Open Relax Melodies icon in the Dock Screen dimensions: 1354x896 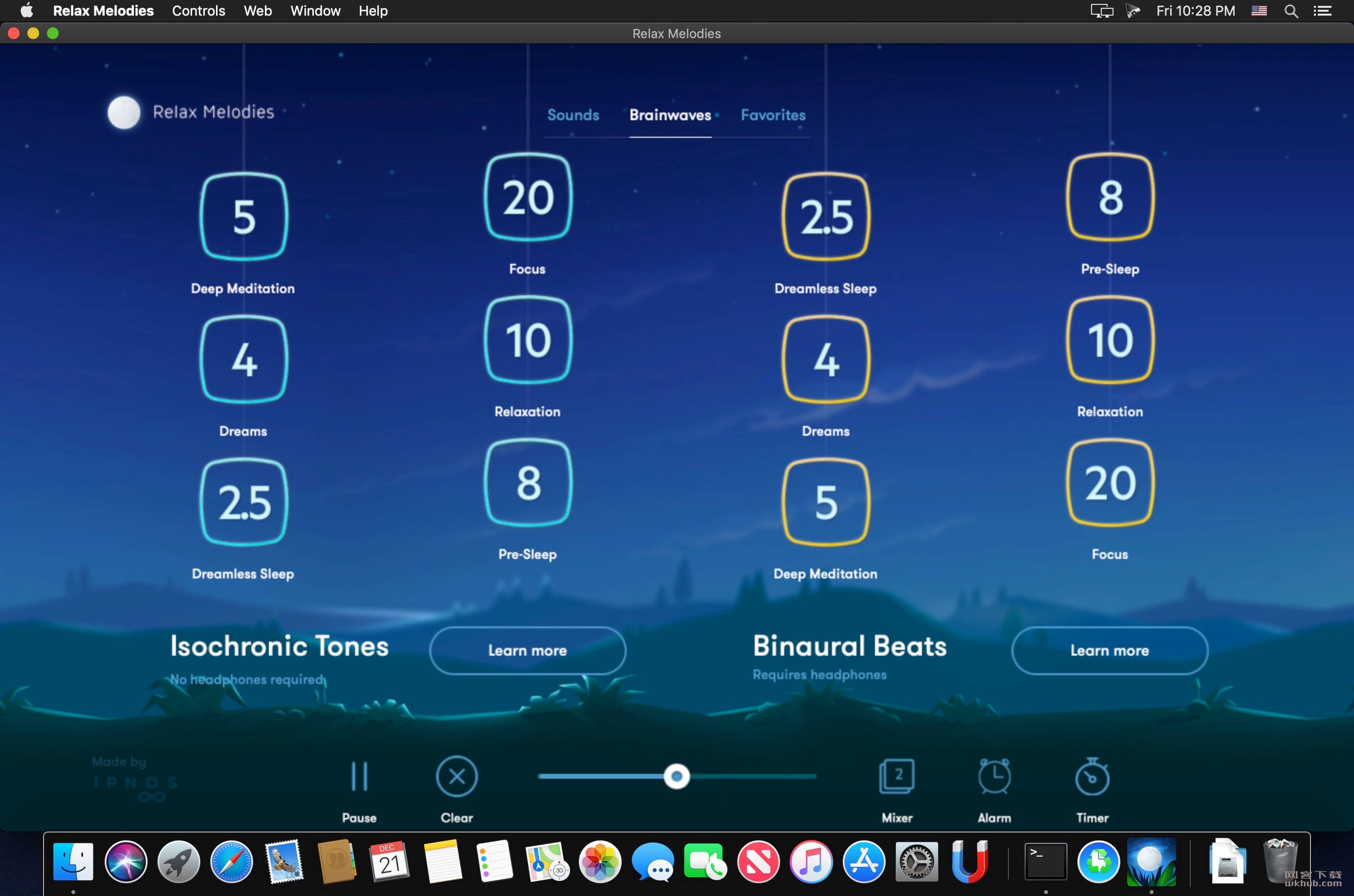point(1151,862)
